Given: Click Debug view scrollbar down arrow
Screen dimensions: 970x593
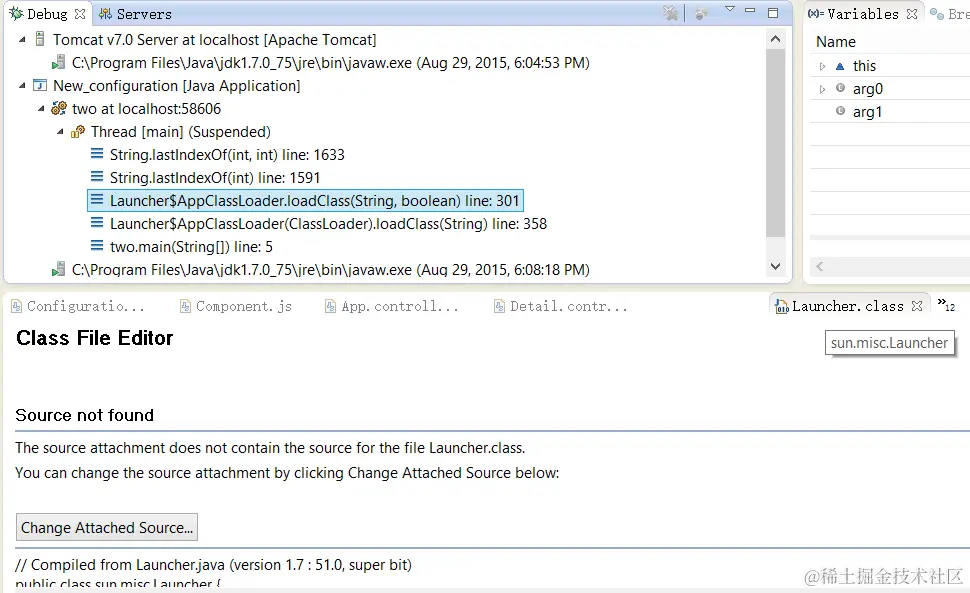Looking at the screenshot, I should tap(775, 267).
